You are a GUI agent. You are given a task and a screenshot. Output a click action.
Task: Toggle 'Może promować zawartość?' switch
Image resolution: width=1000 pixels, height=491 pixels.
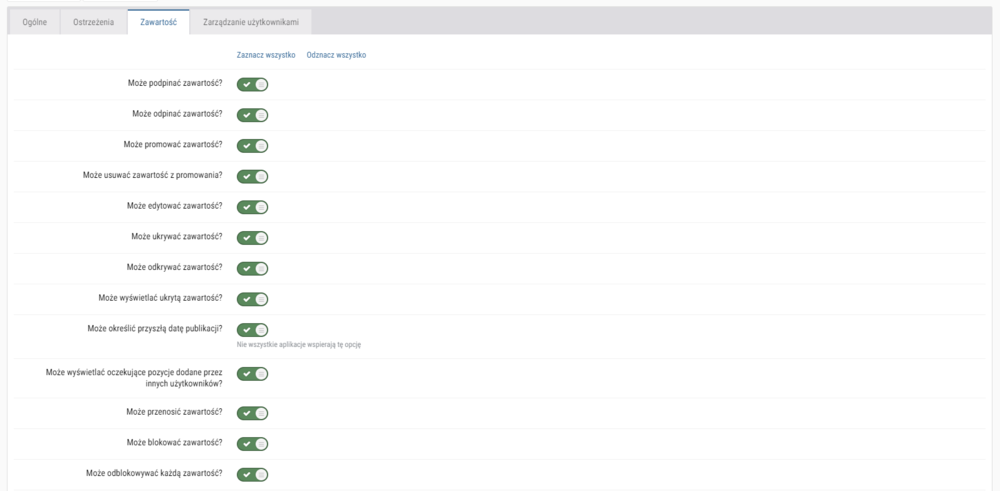pyautogui.click(x=252, y=146)
